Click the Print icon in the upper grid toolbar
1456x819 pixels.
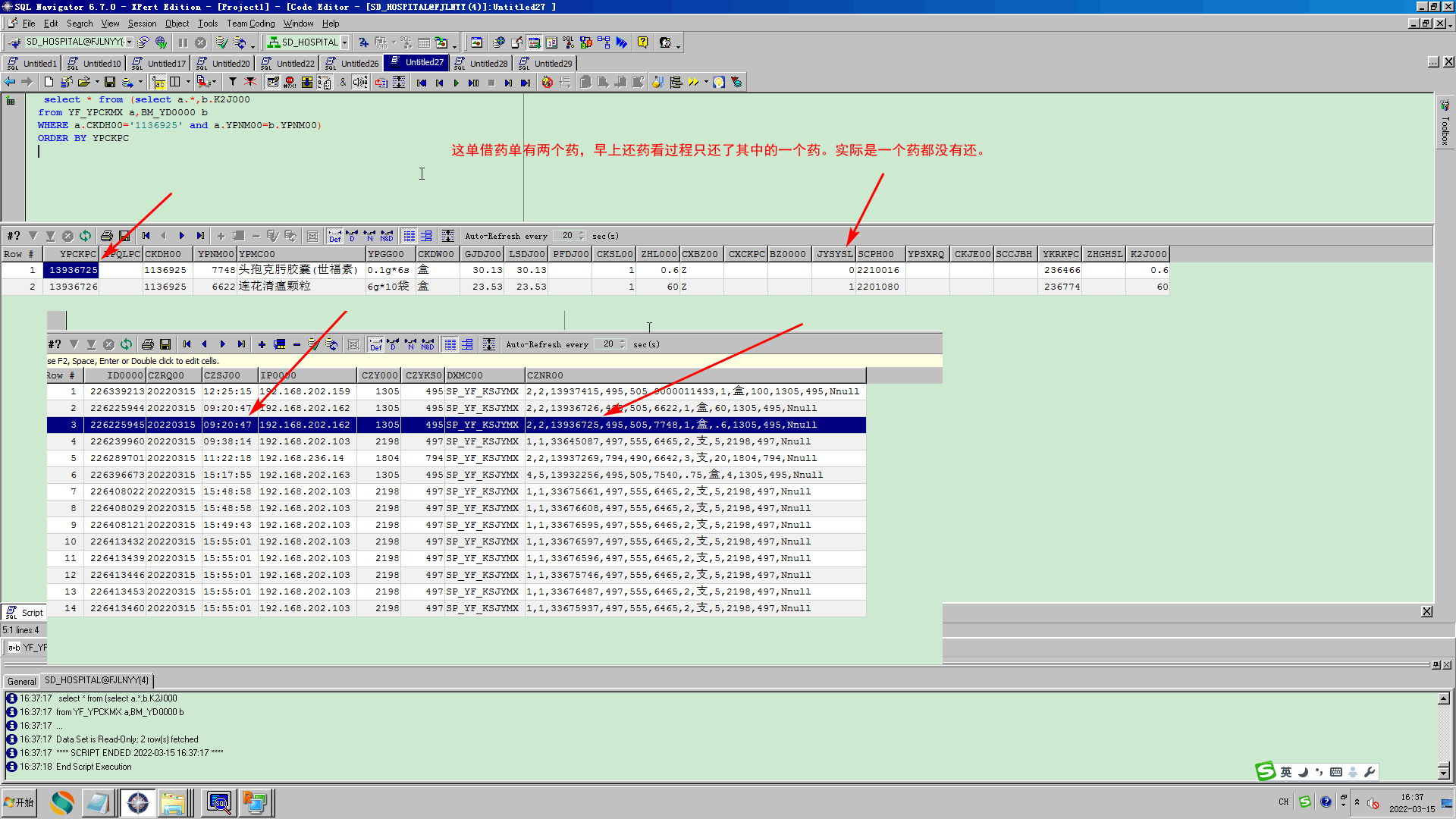pos(107,236)
